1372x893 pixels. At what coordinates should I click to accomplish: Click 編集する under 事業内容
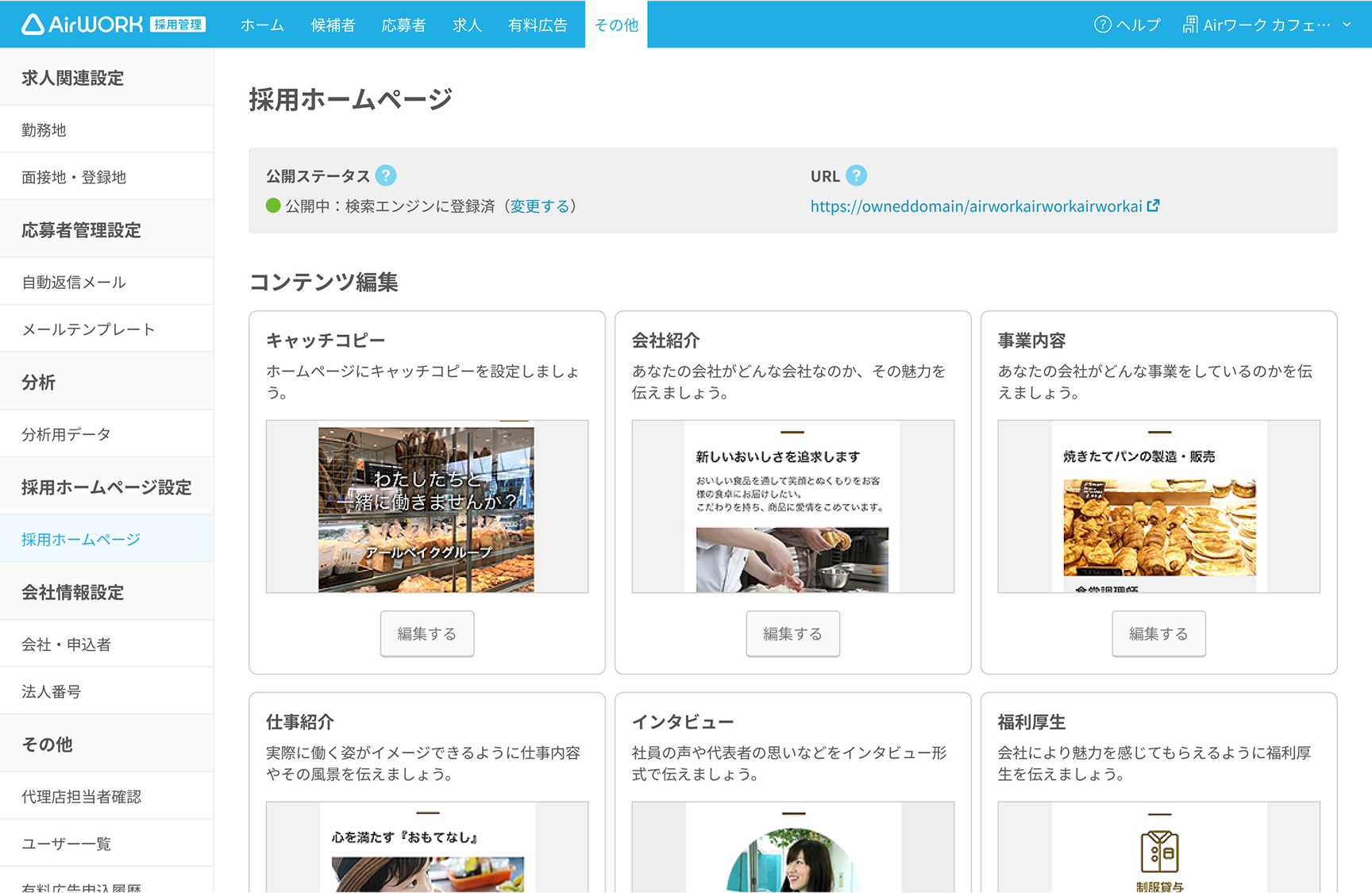pyautogui.click(x=1159, y=633)
